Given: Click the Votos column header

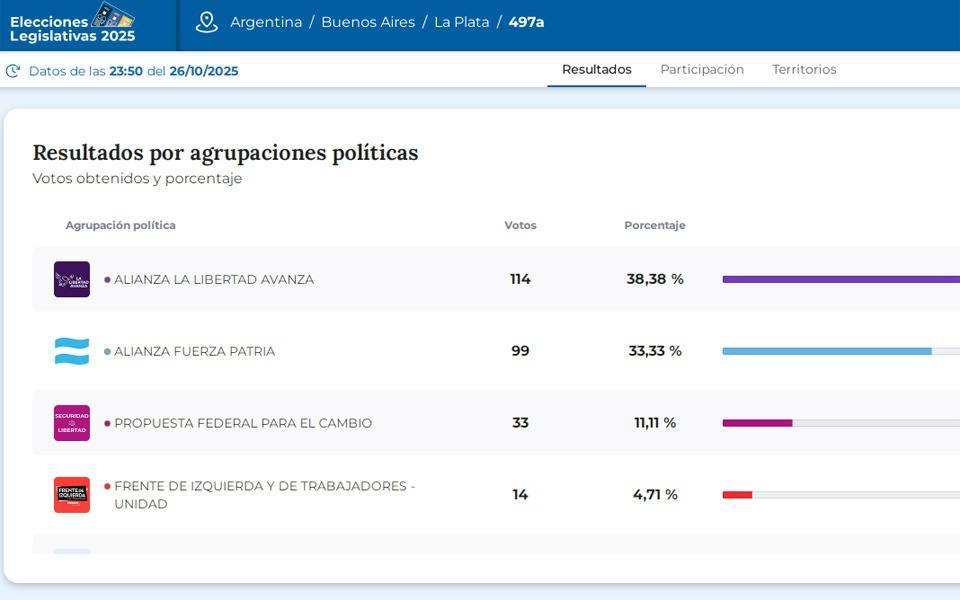Looking at the screenshot, I should point(520,225).
